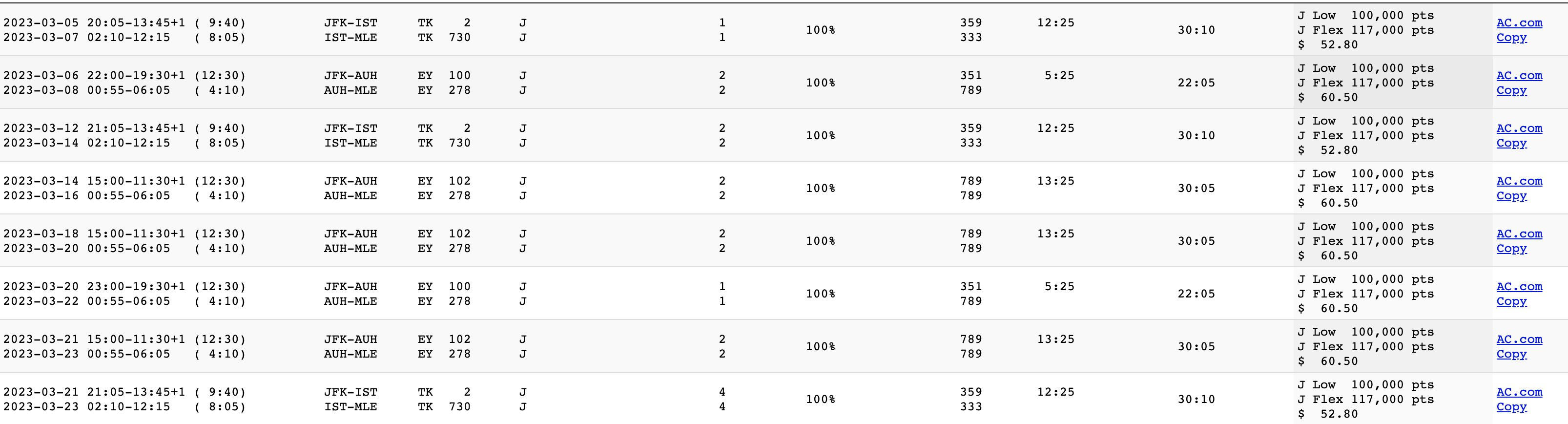Open AC.com link for 2023-03-05 JFK-IST flight
This screenshot has width=1568, height=424.
pos(1519,22)
